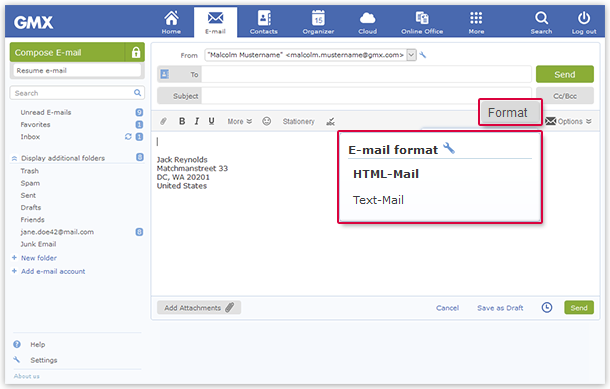Open the Sent folder
Image resolution: width=610 pixels, height=389 pixels.
point(28,195)
